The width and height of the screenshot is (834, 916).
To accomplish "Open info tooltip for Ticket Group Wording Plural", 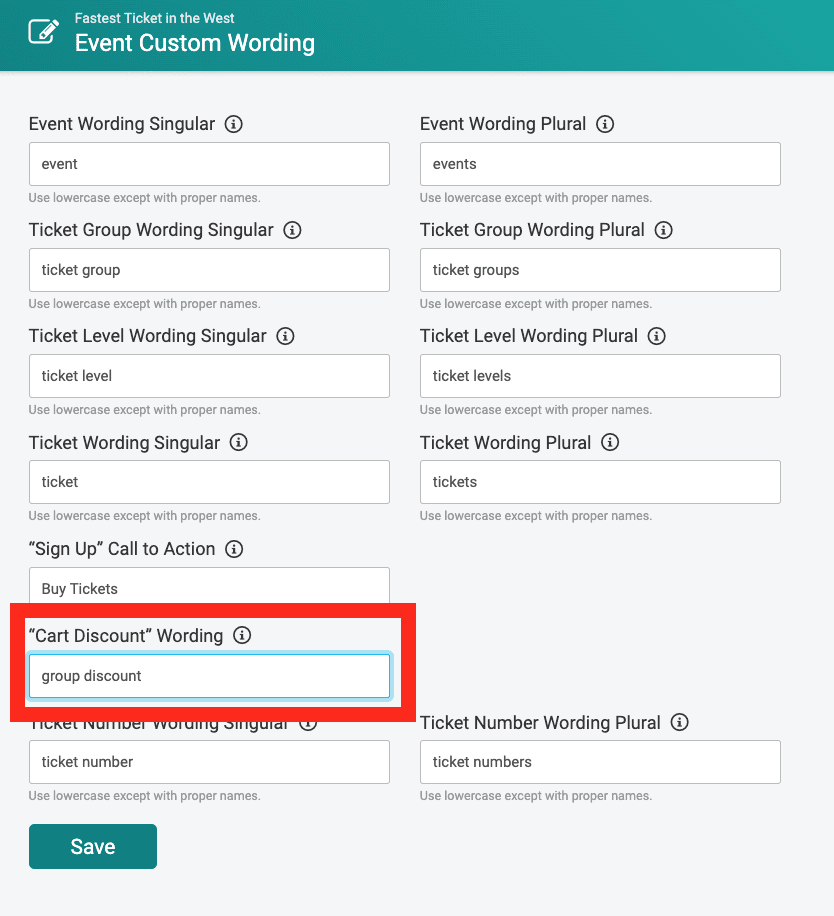I will pyautogui.click(x=663, y=230).
